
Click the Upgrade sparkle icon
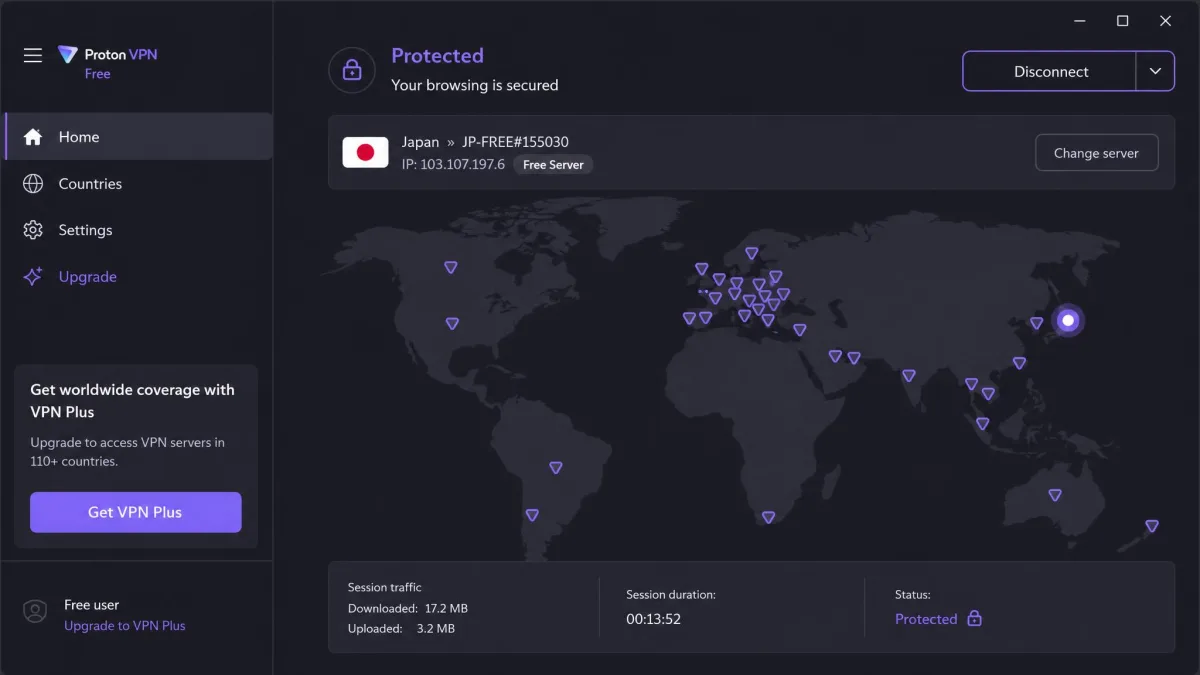point(33,277)
